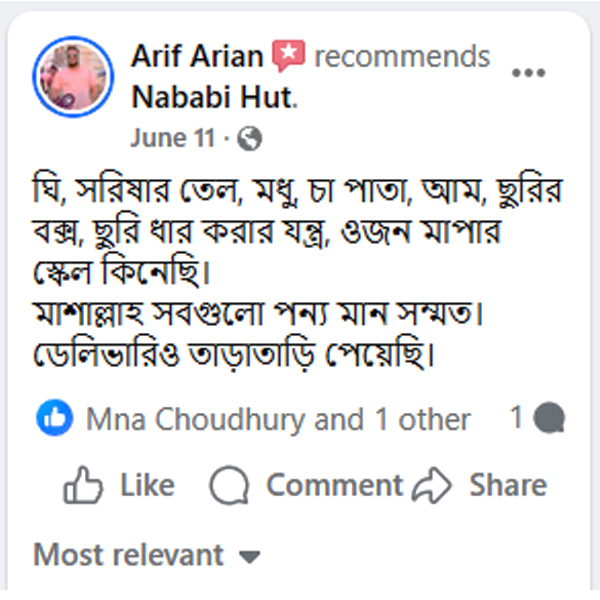Open the Most relevant comment sorting
Viewport: 600px width, 600px height.
pos(129,554)
